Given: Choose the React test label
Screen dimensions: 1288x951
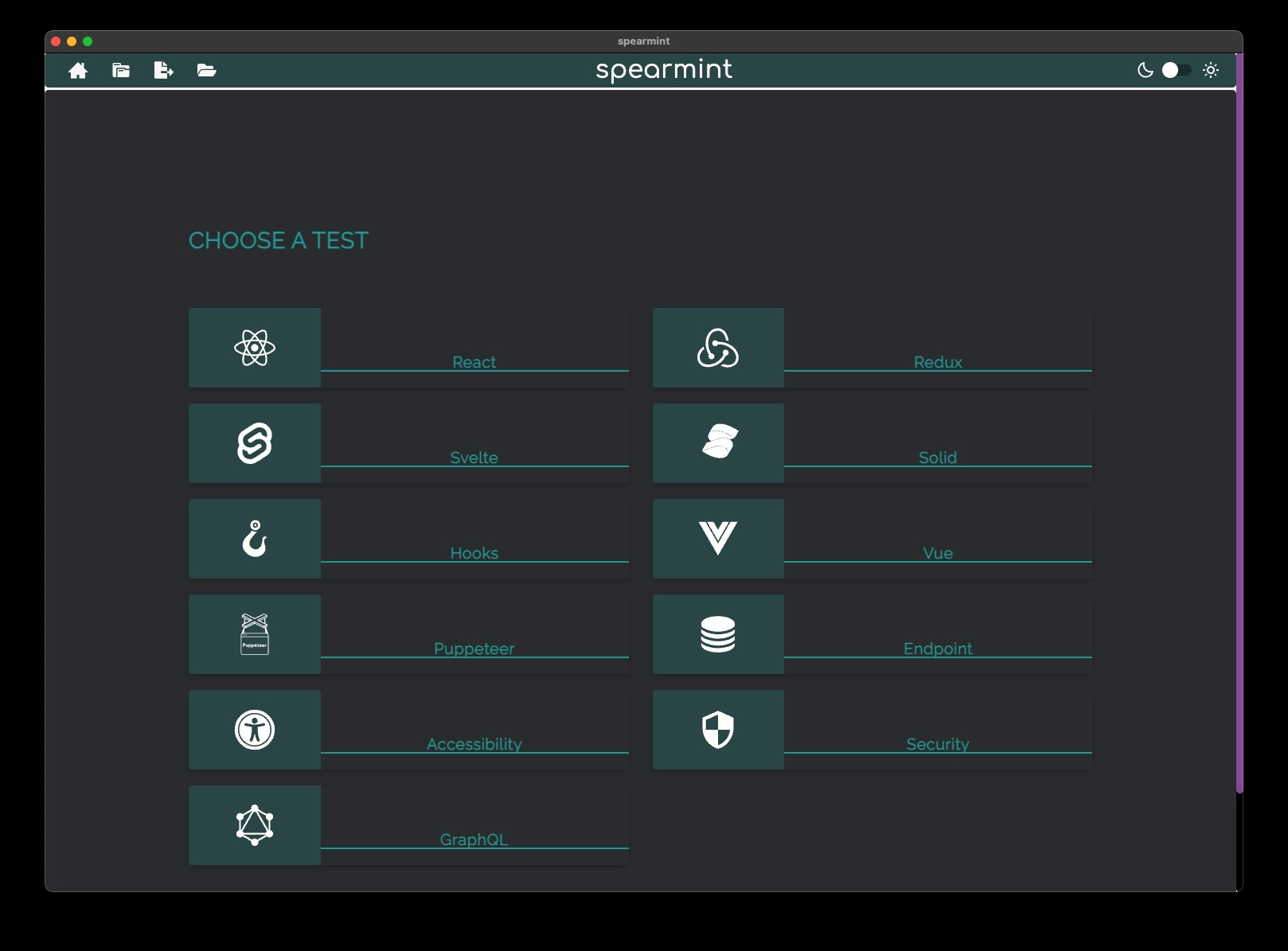Looking at the screenshot, I should pos(474,362).
